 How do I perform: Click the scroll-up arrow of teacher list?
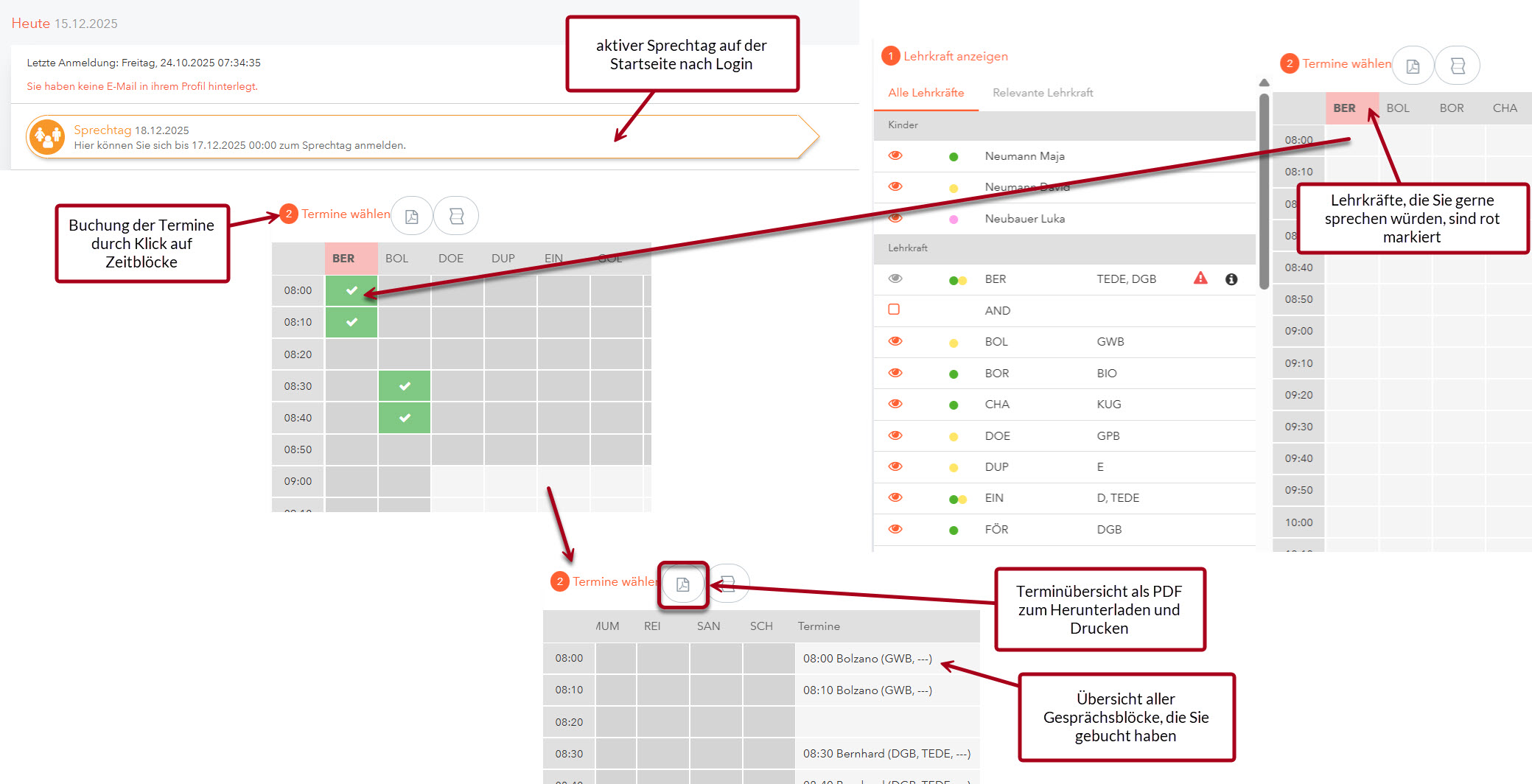tap(1264, 83)
